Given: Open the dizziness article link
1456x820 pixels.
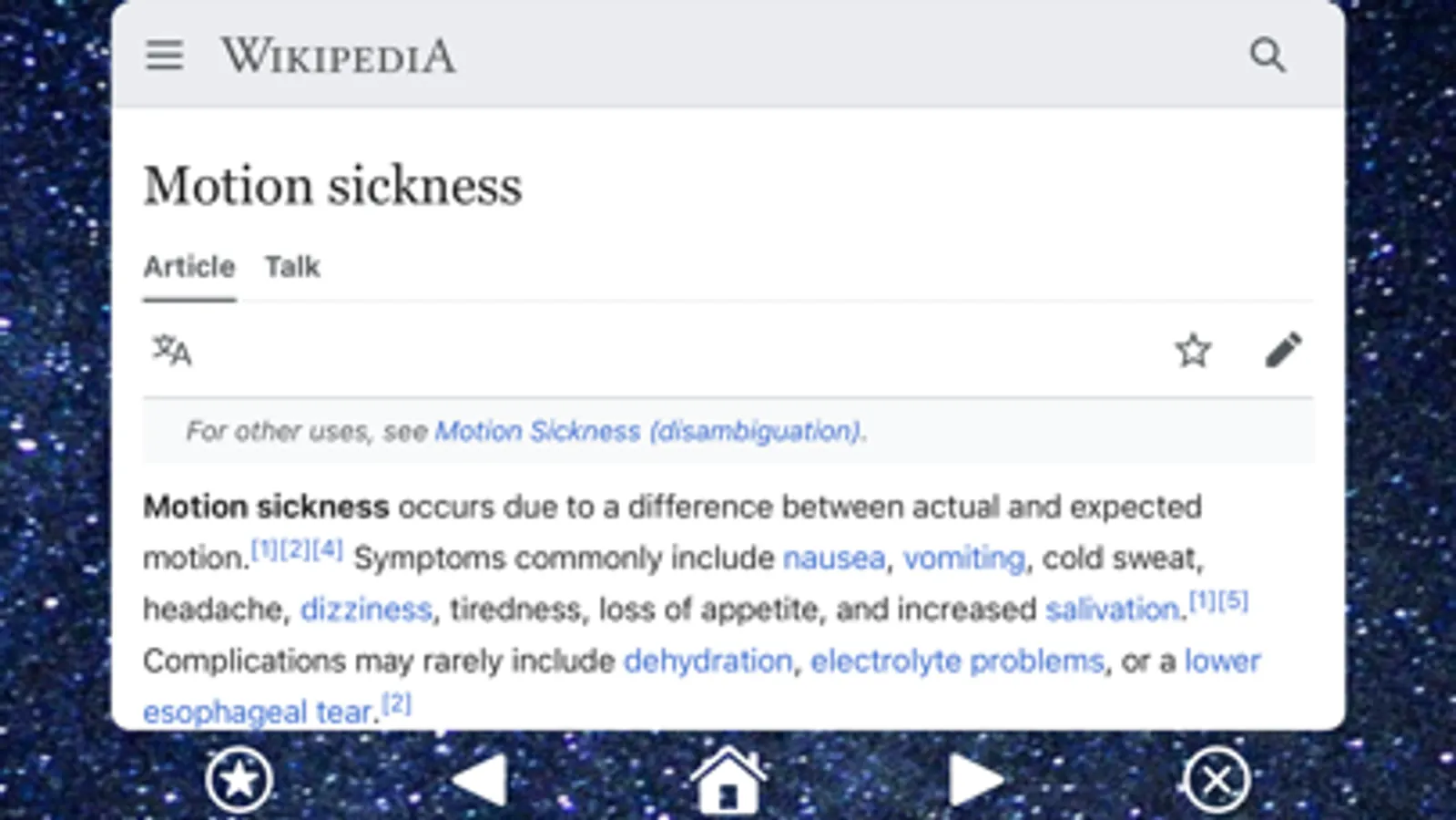Looking at the screenshot, I should (x=366, y=609).
